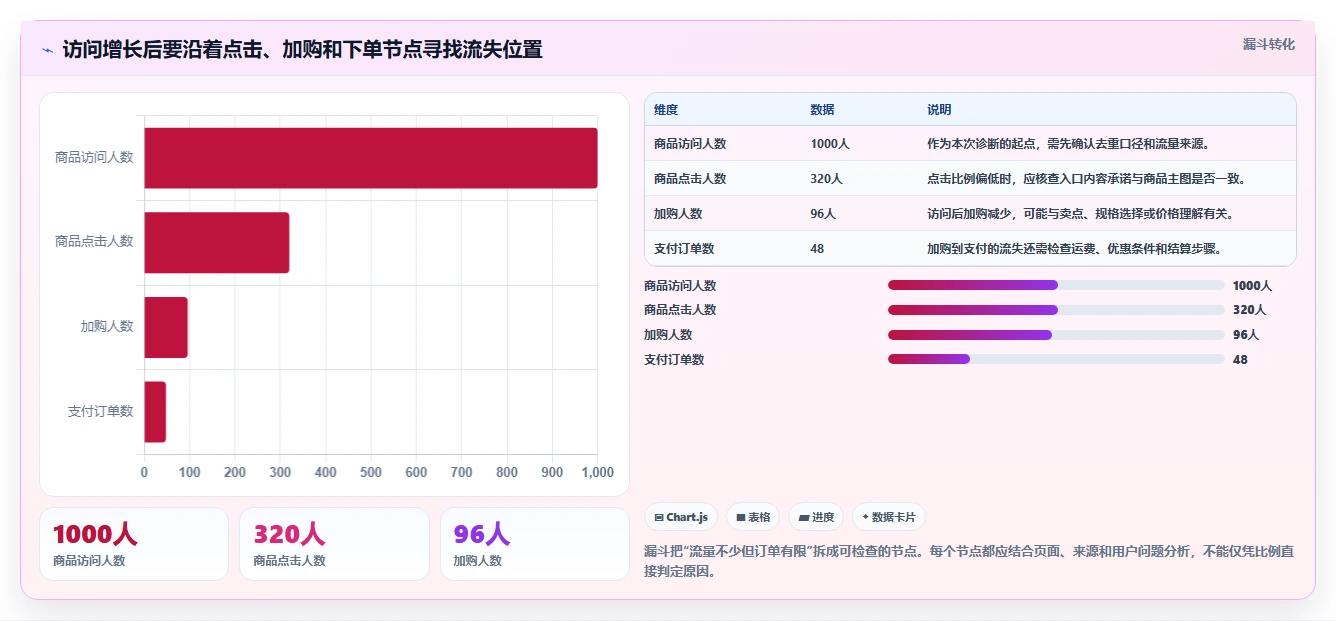Click the table data cell 48

click(x=817, y=249)
